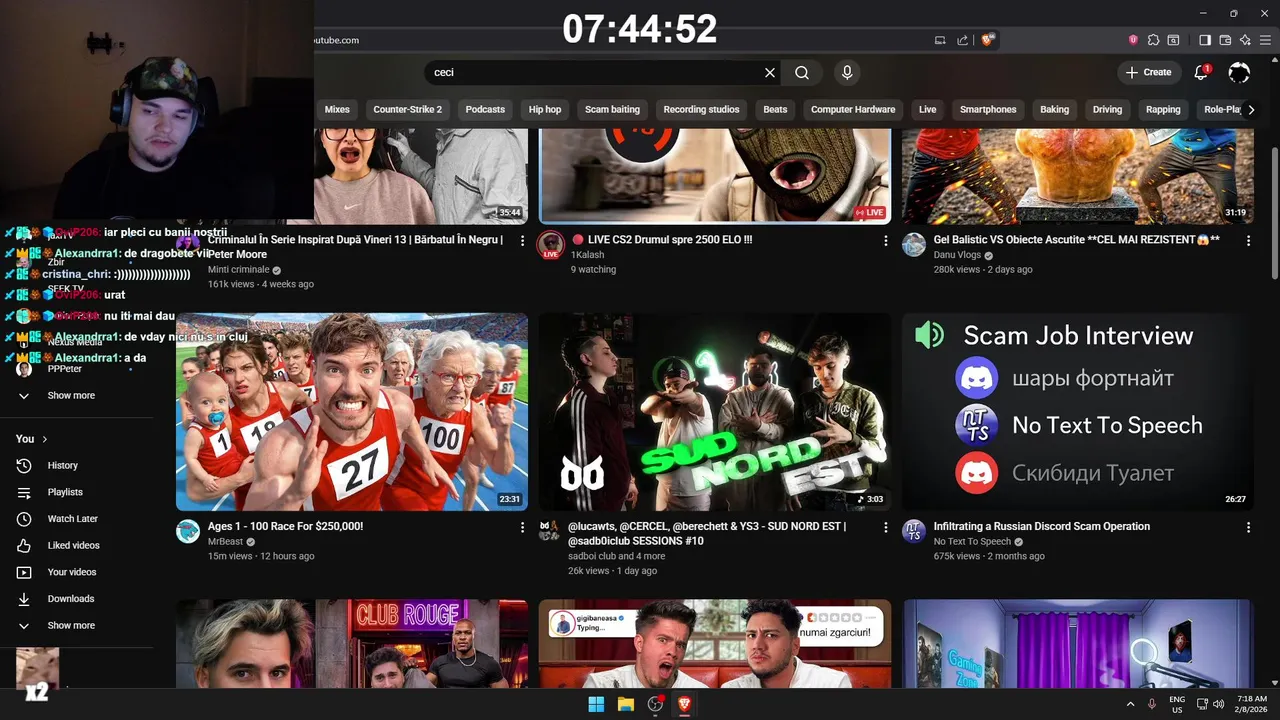This screenshot has width=1280, height=720.
Task: Open 'Ages 1 - 100 Race For $250,000!' title
Action: point(285,526)
